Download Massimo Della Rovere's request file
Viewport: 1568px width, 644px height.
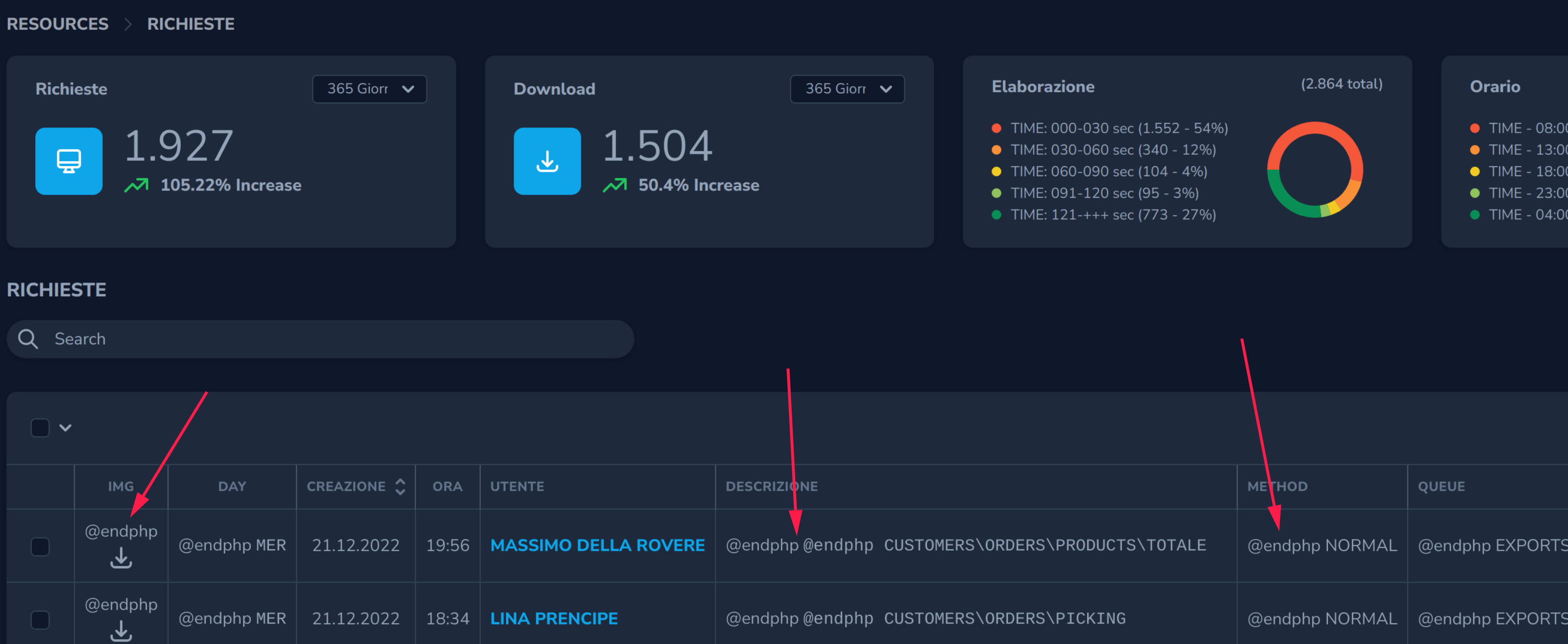[x=121, y=557]
